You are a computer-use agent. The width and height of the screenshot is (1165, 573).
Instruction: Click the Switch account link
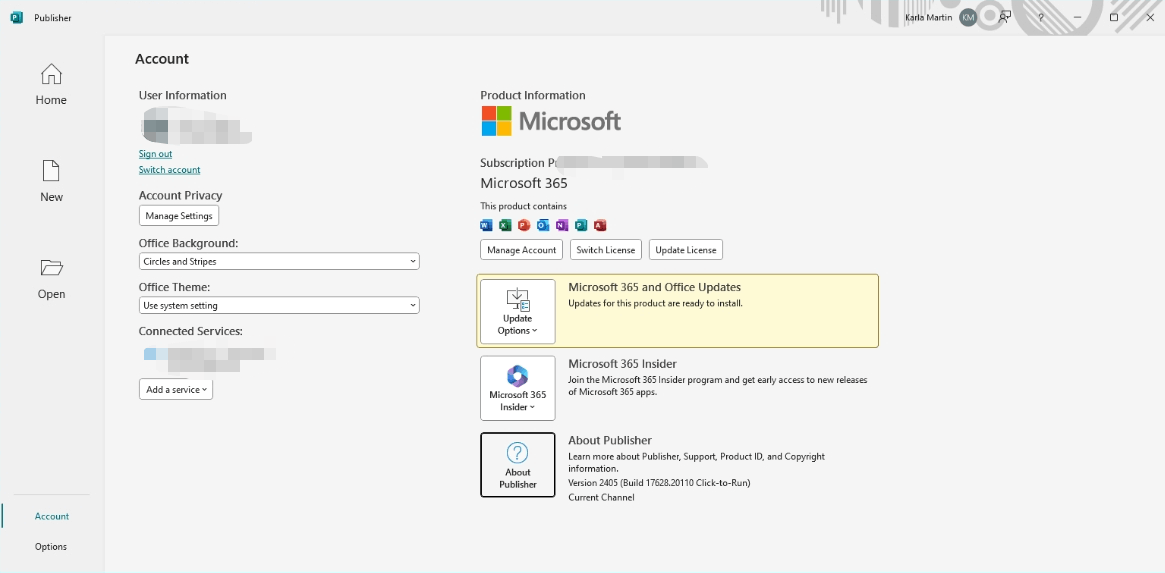click(x=169, y=169)
